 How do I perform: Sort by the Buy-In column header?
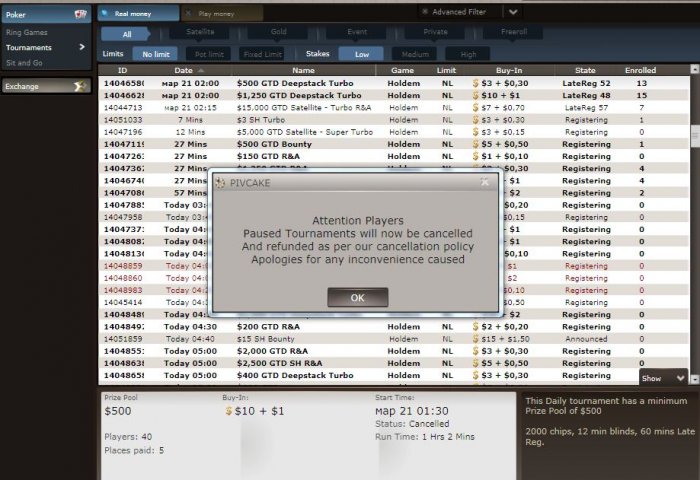tap(509, 70)
